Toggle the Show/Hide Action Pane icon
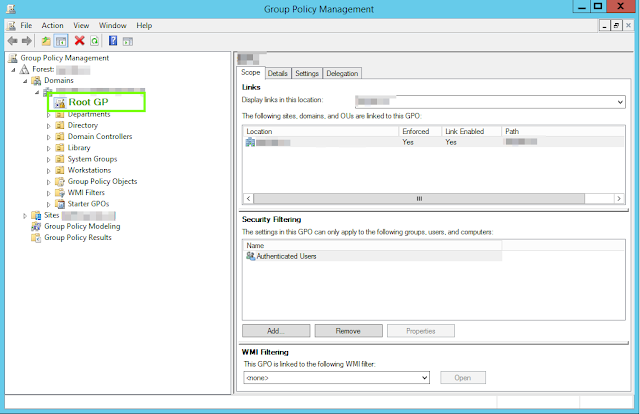Viewport: 640px width, 414px height. click(128, 41)
